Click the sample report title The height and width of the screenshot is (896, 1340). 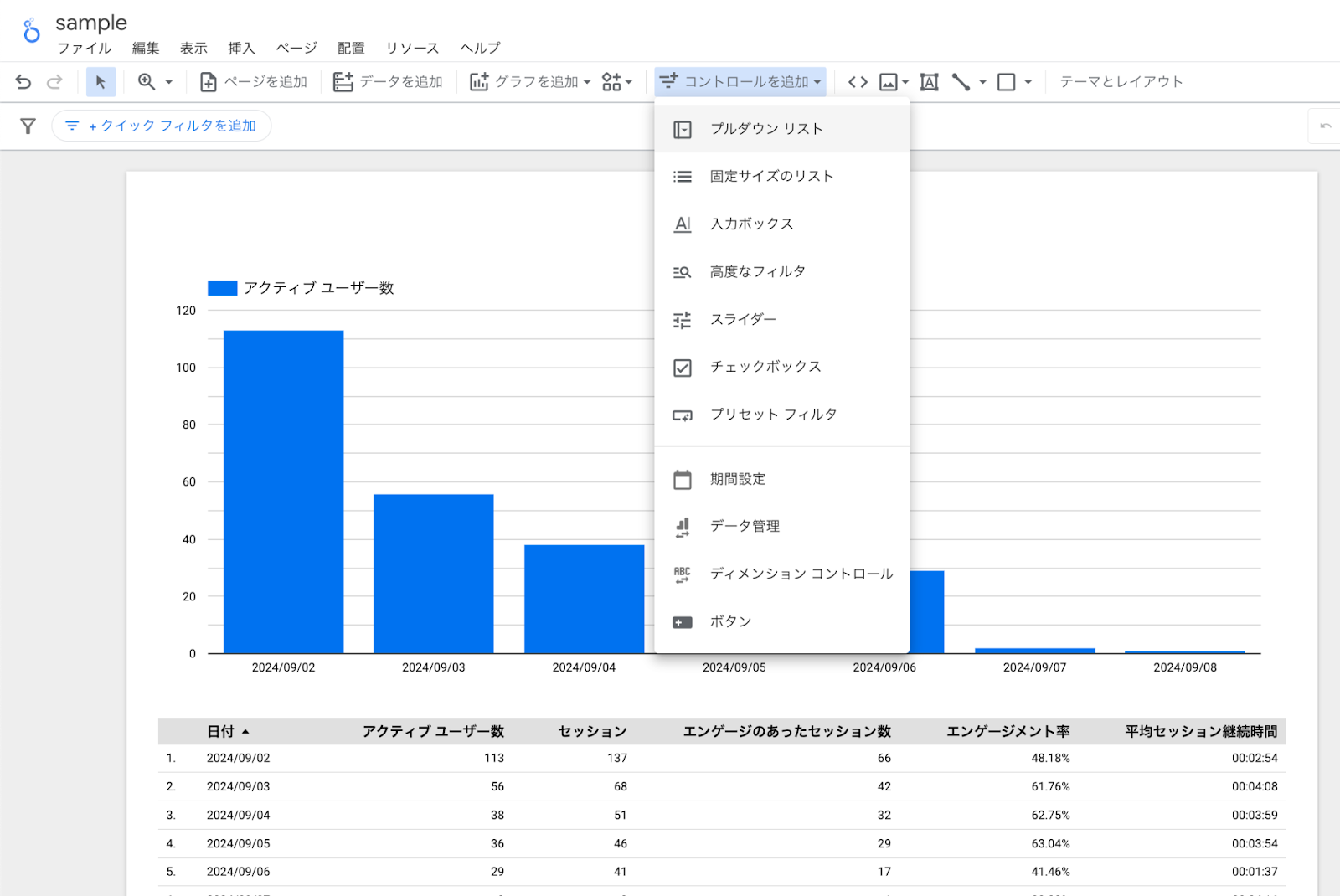coord(91,23)
